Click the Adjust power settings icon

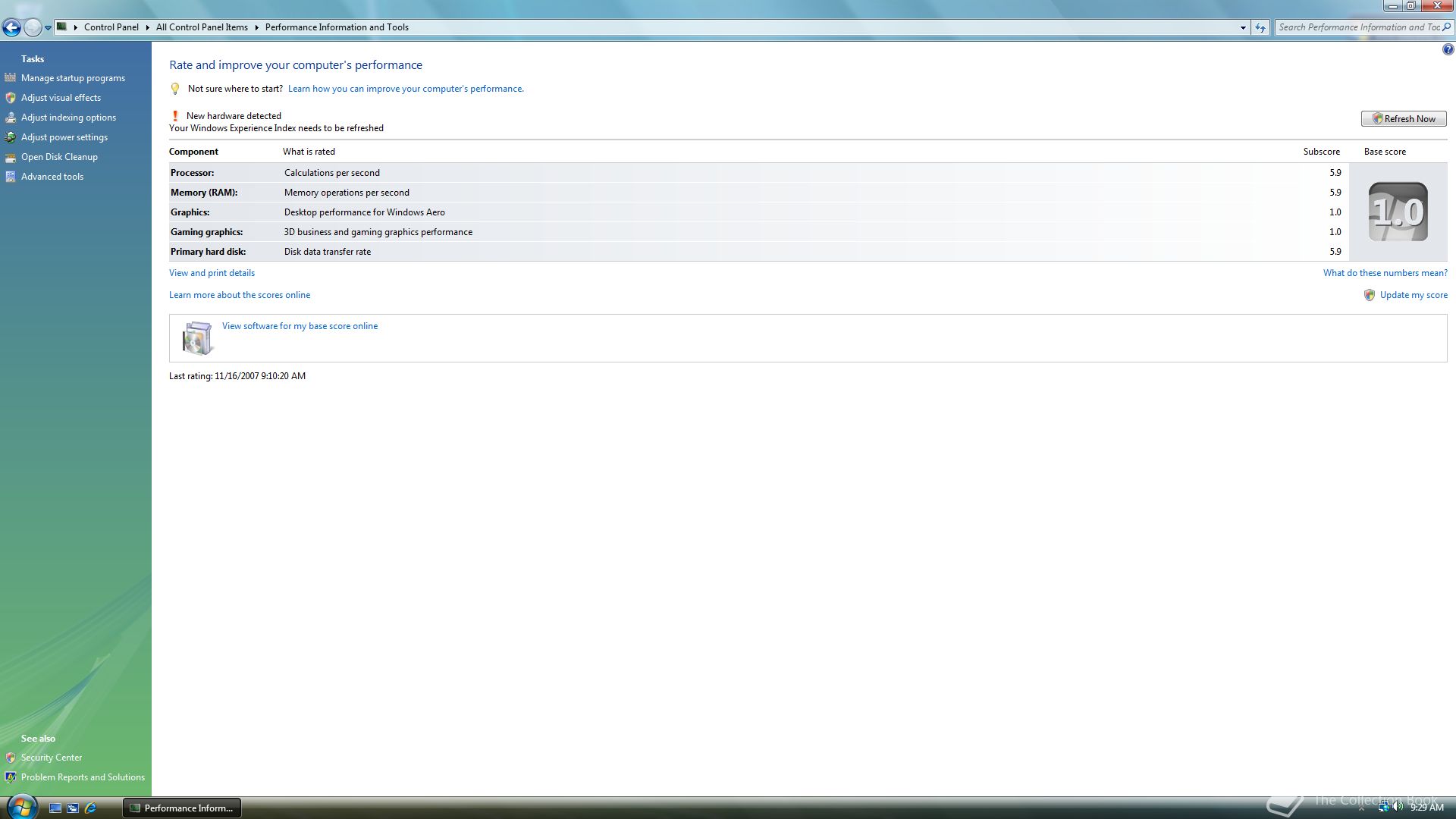11,137
